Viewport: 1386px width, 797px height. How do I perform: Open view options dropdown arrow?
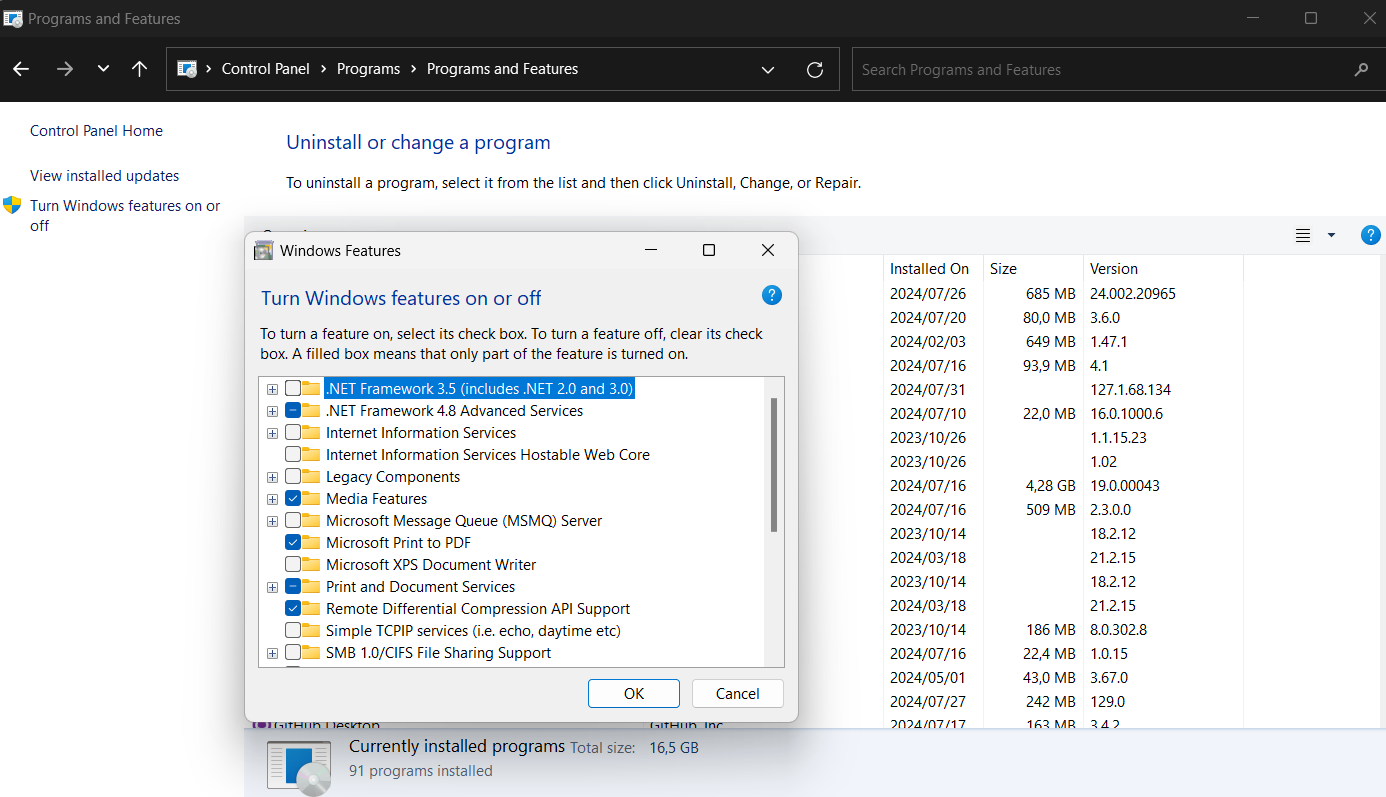coord(1331,235)
